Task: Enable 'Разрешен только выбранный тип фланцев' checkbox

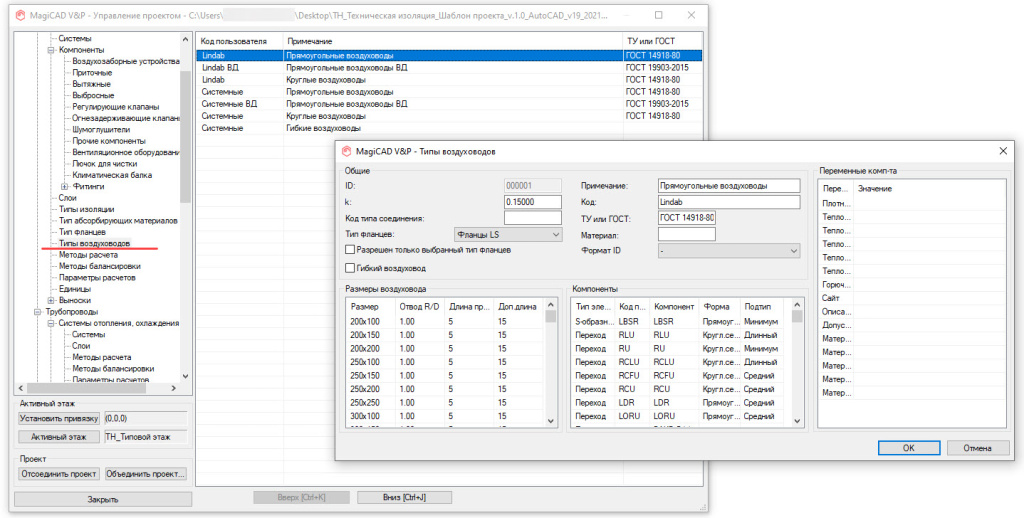Action: pos(349,249)
